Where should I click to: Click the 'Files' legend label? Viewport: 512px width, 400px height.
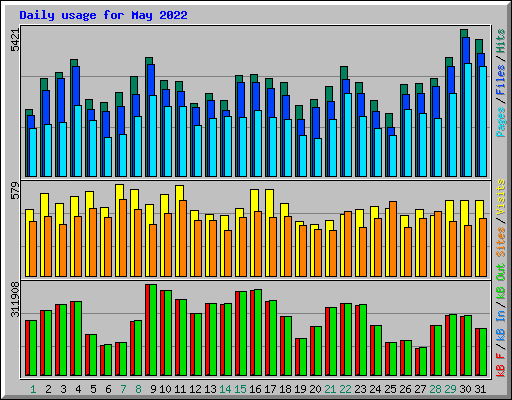point(501,80)
